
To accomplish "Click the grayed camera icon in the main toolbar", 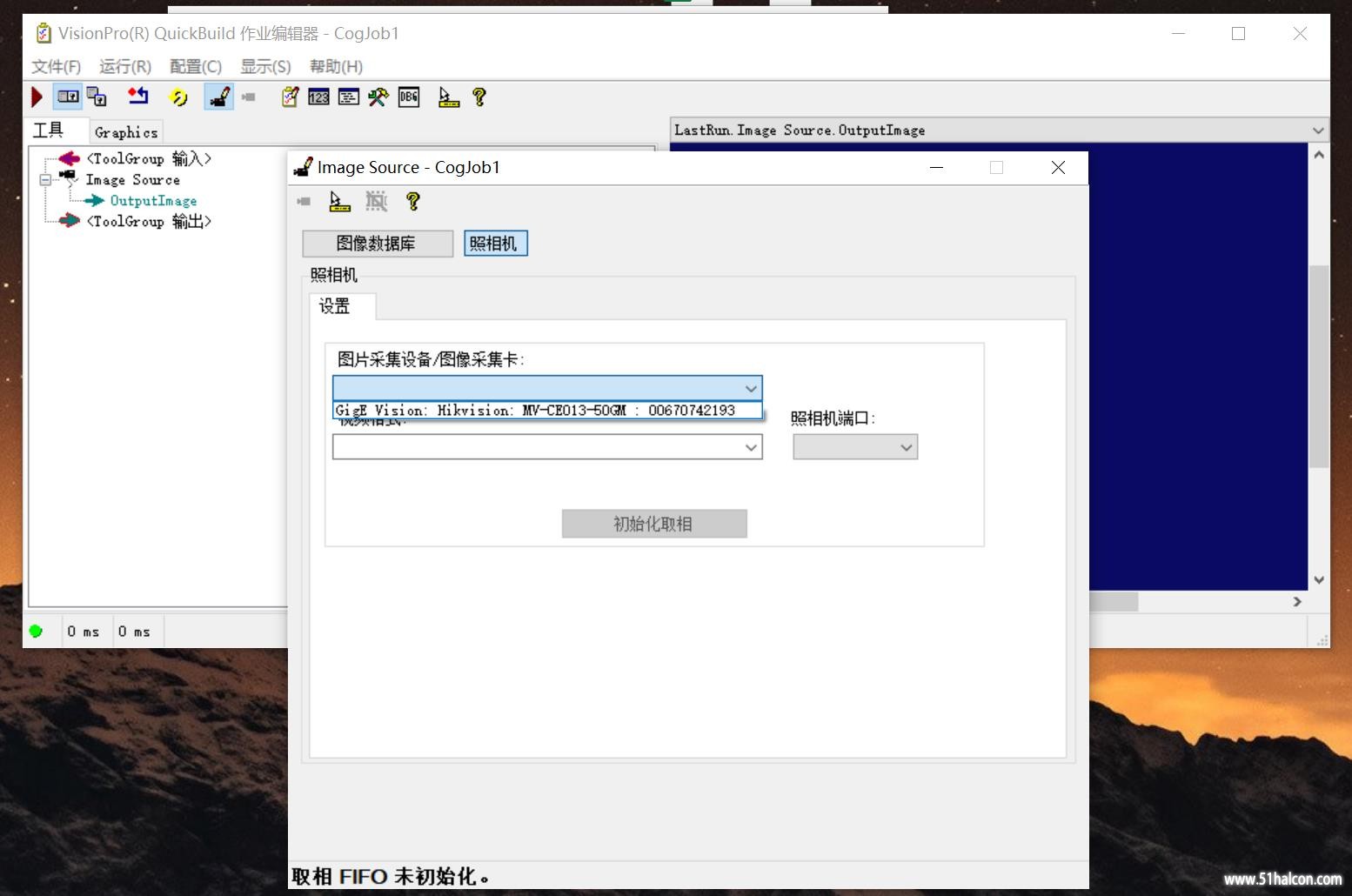I will click(x=249, y=97).
